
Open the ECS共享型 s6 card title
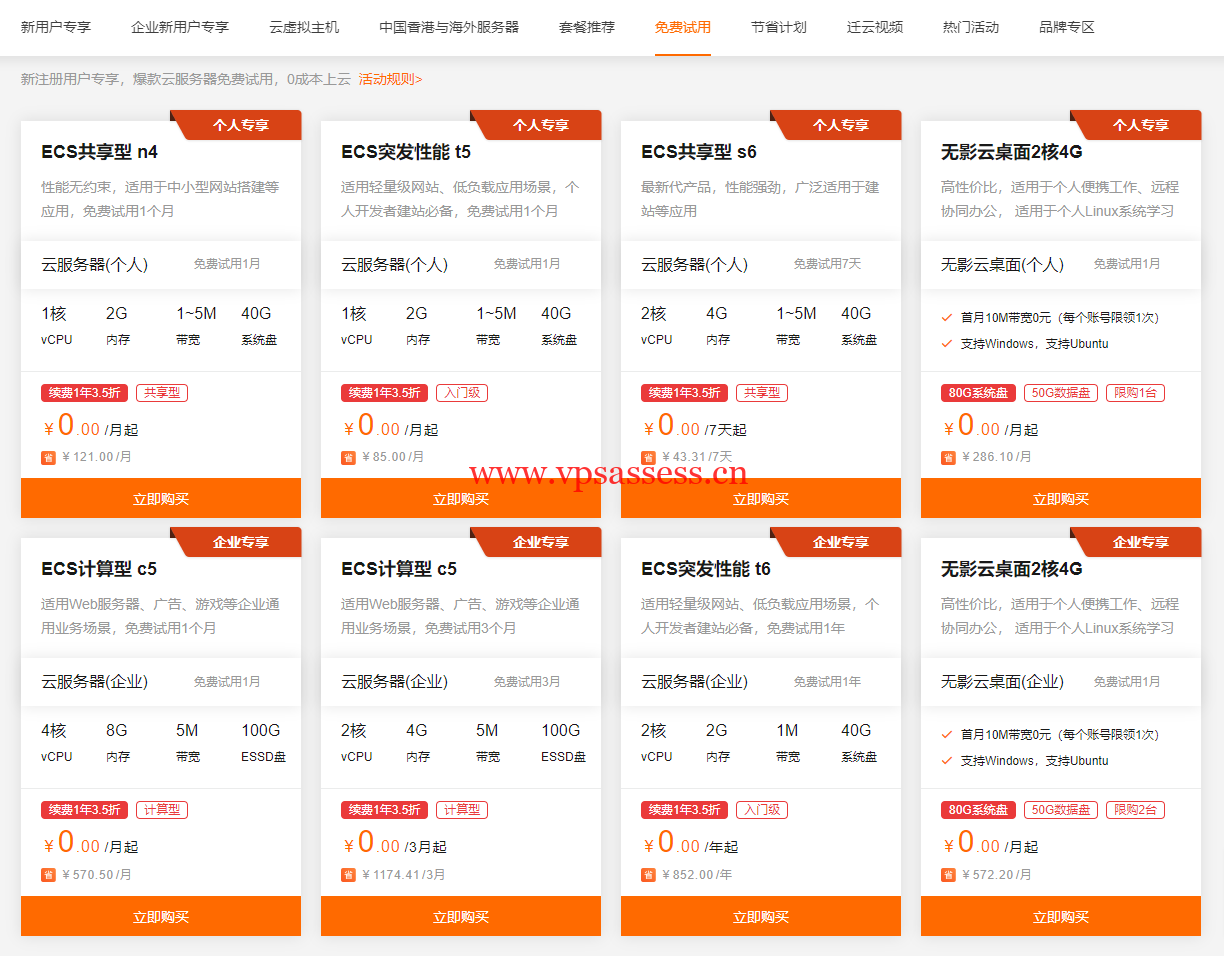tap(698, 152)
